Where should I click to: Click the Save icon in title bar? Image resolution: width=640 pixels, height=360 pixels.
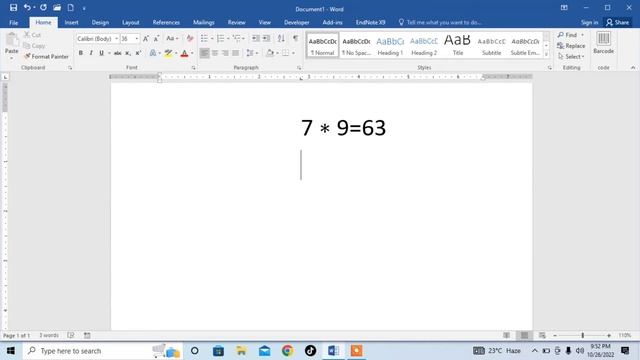[13, 8]
